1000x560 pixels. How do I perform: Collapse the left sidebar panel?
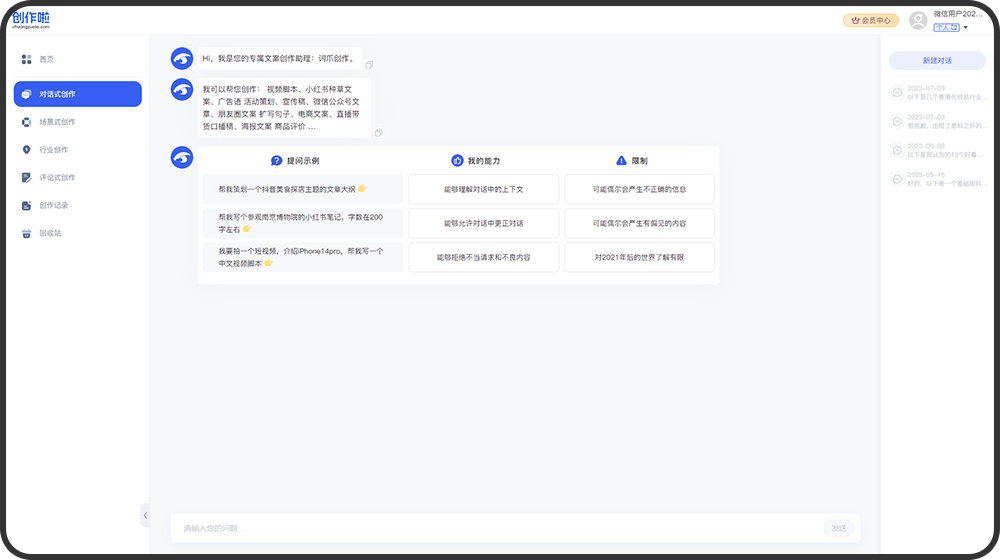[x=145, y=515]
